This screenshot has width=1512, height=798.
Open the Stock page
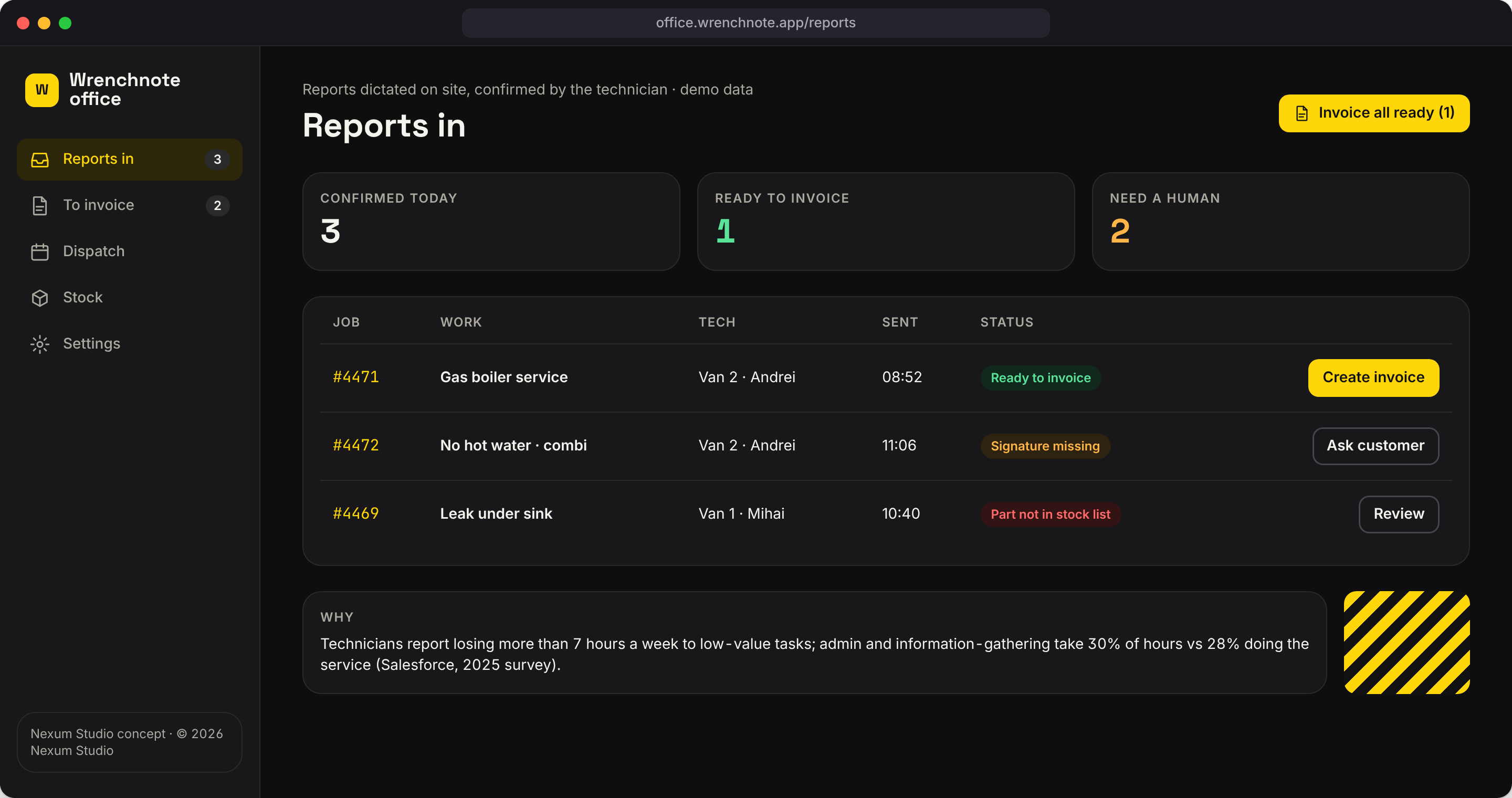coord(130,298)
